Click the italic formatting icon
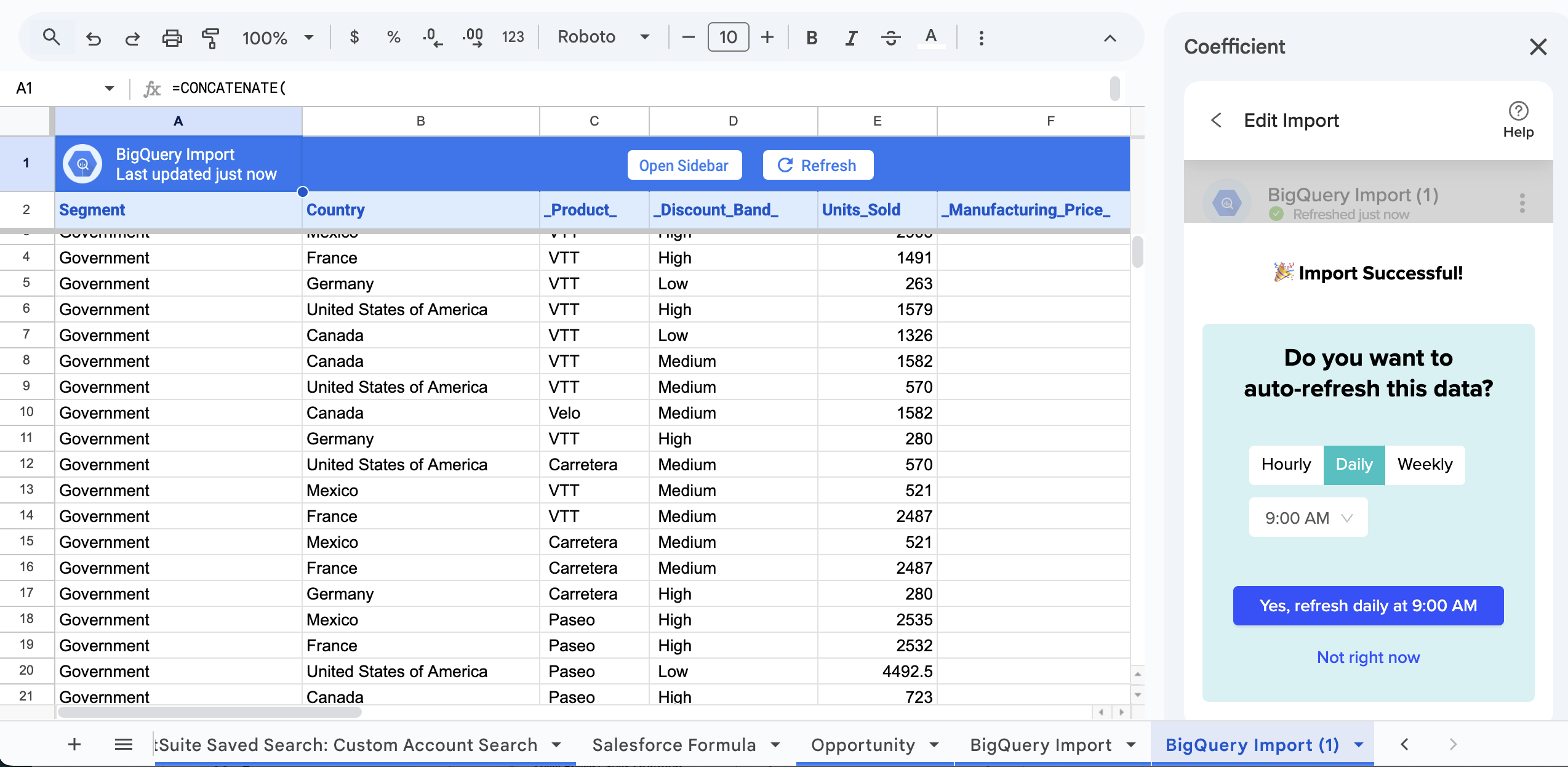This screenshot has width=1568, height=767. click(x=851, y=38)
